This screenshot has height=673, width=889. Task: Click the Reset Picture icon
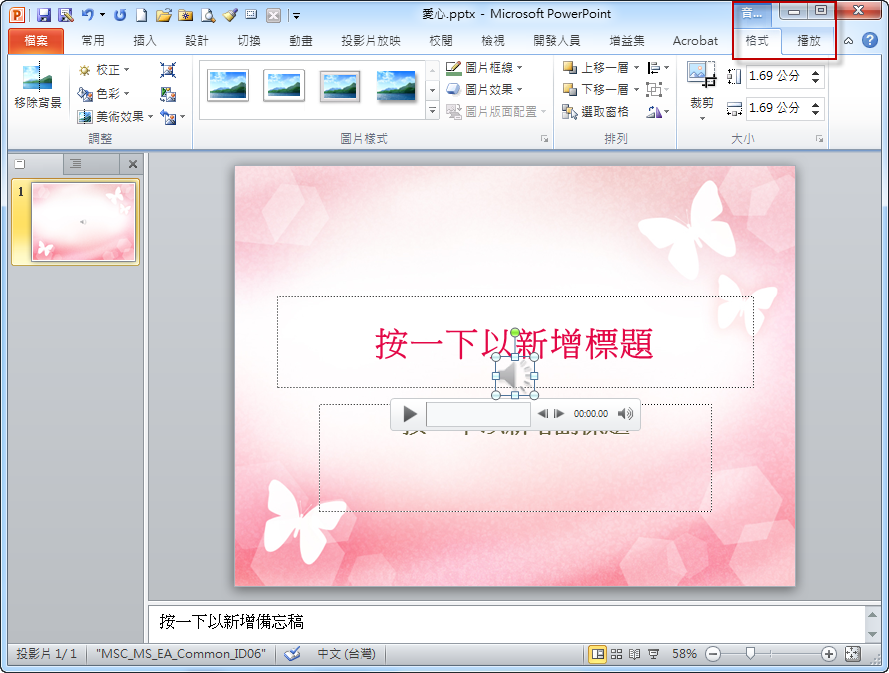tap(168, 117)
